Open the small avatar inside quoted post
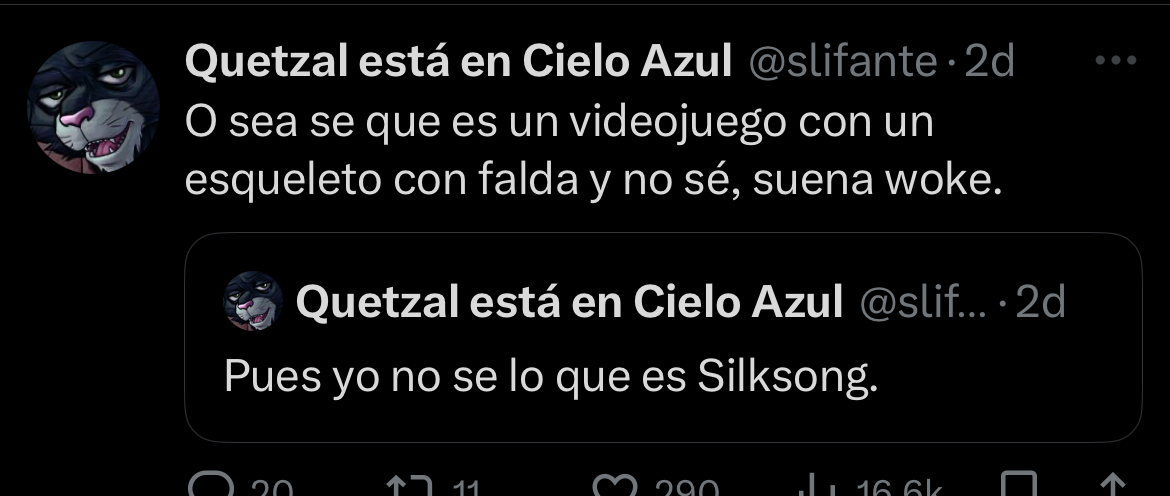The height and width of the screenshot is (496, 1170). tap(253, 301)
